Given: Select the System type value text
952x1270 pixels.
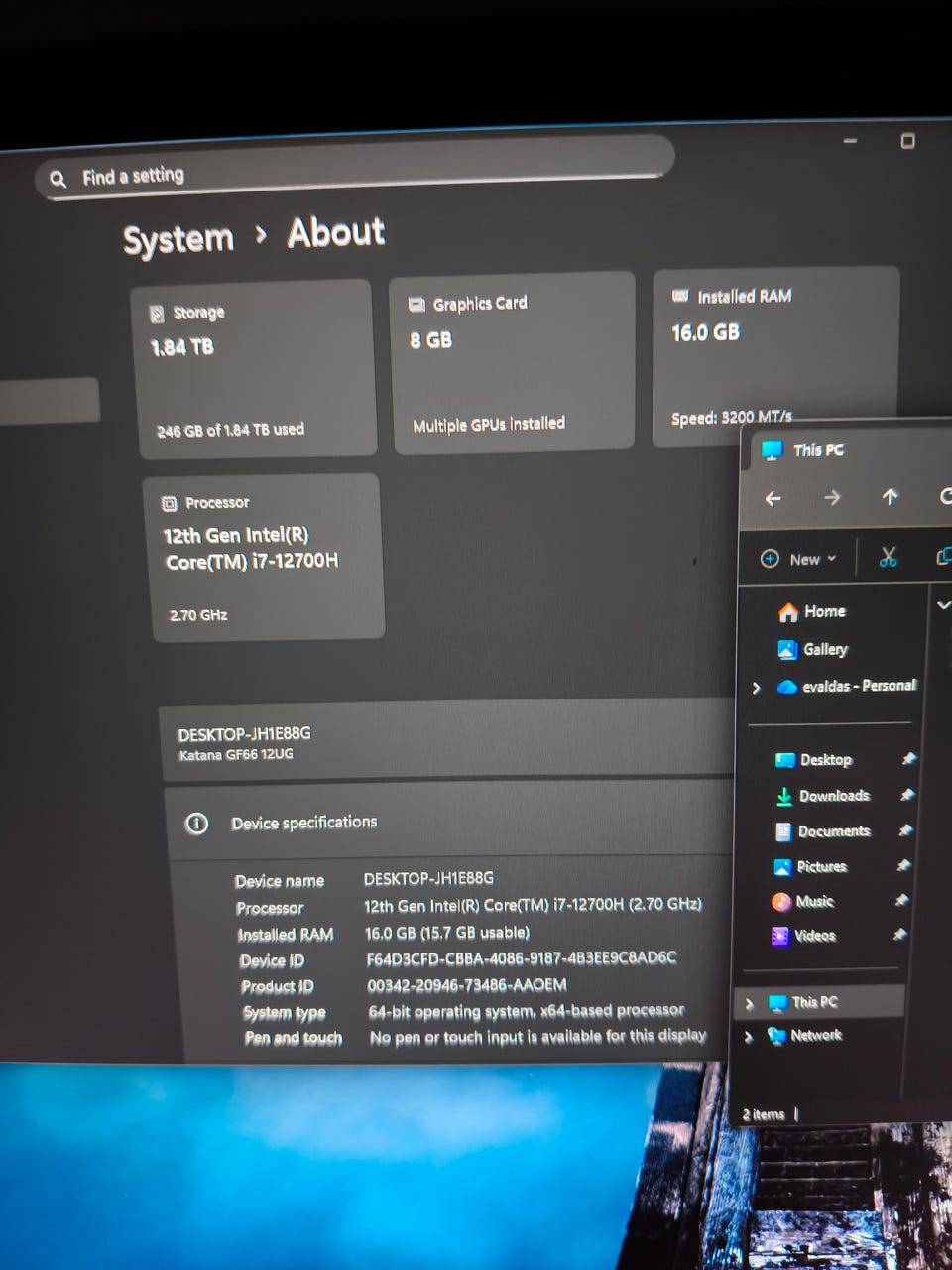Looking at the screenshot, I should [x=527, y=1011].
